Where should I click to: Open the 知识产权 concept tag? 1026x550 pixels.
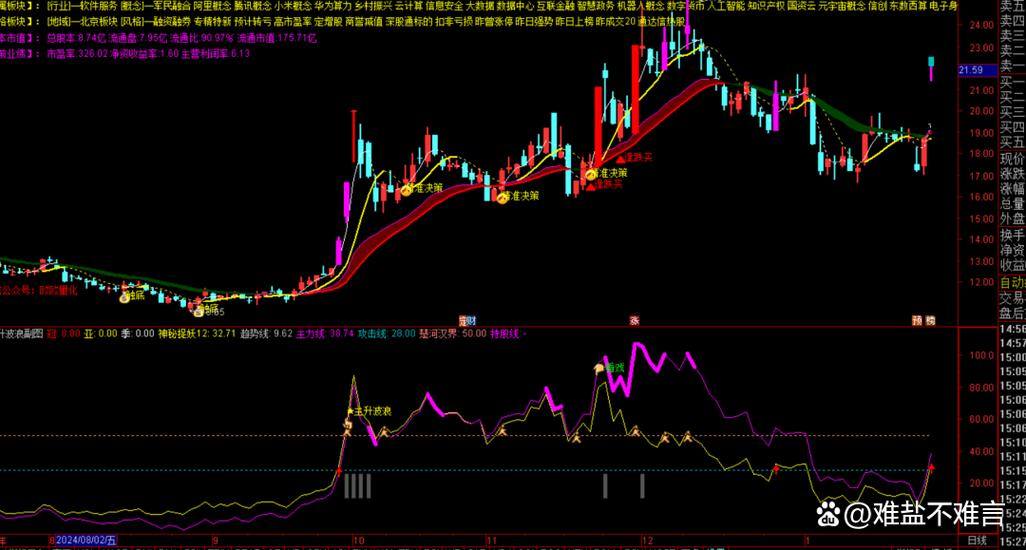point(767,6)
